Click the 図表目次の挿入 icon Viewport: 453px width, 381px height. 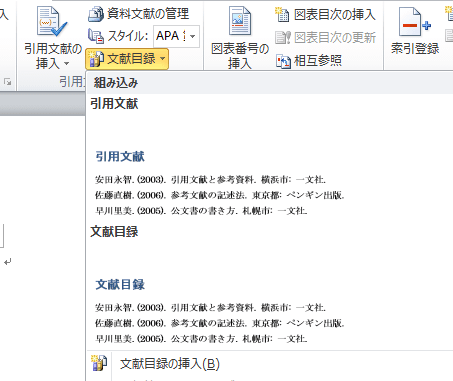282,14
